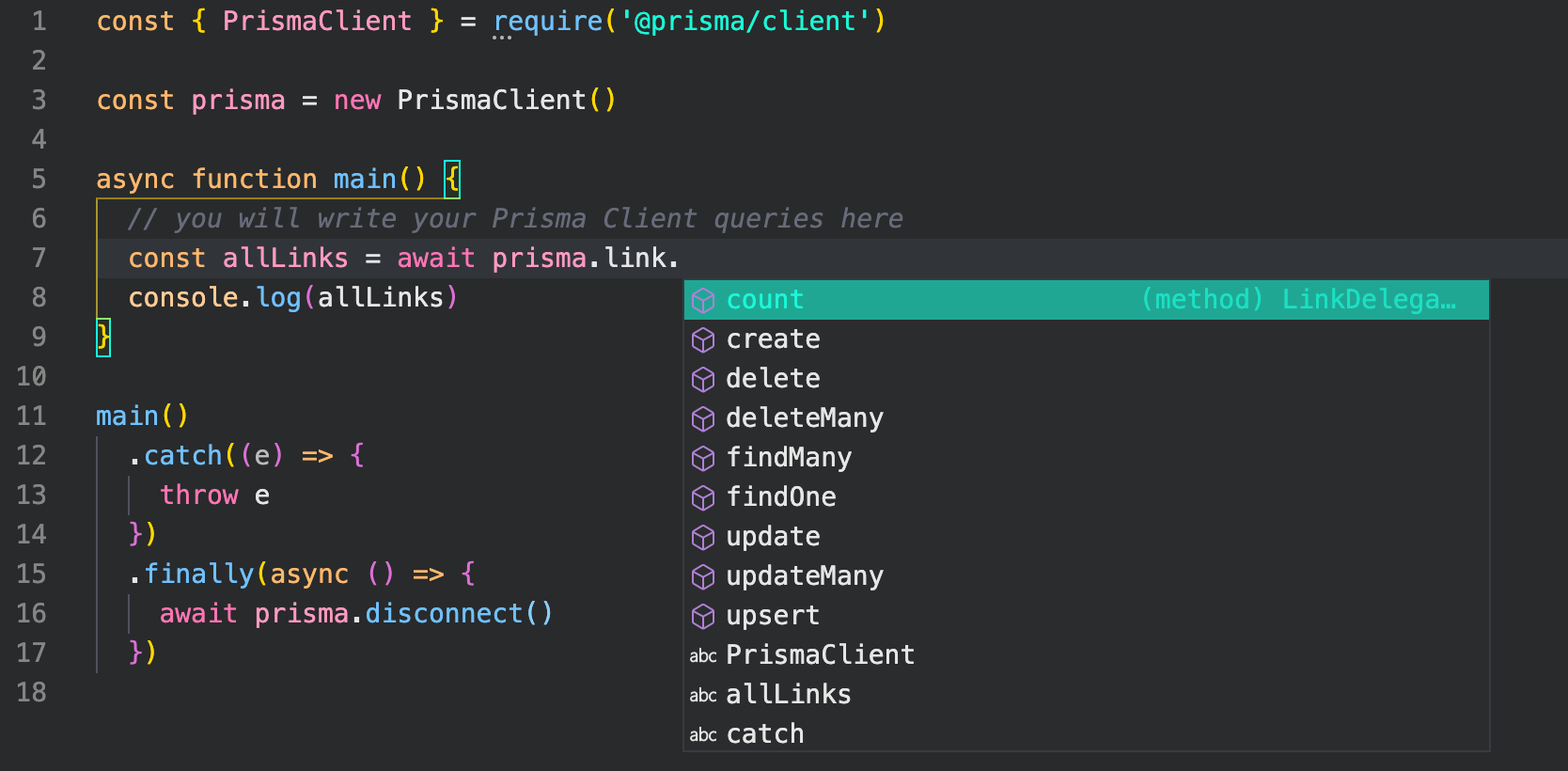Select the catch word suggestion
This screenshot has height=771, width=1568.
(x=1087, y=734)
